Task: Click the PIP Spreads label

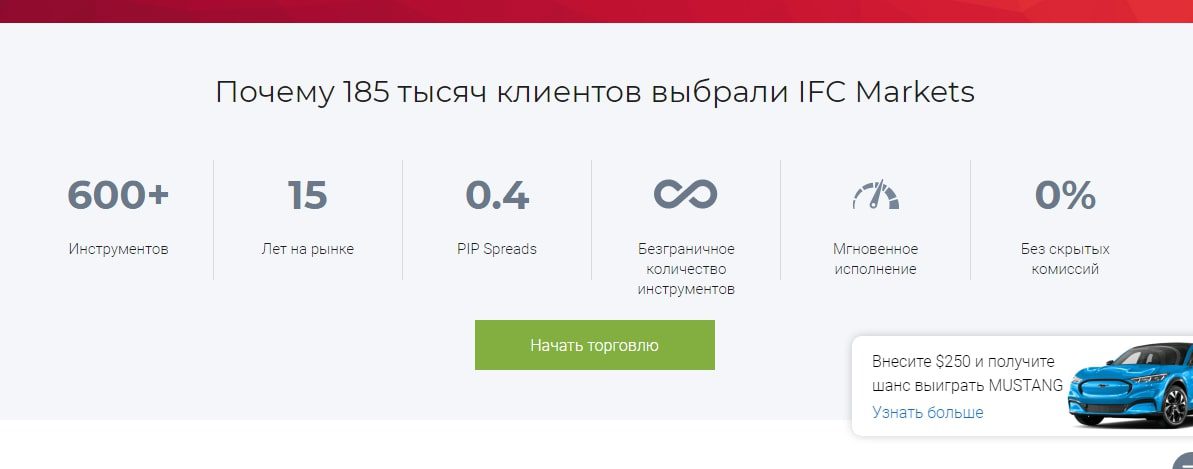Action: point(497,249)
